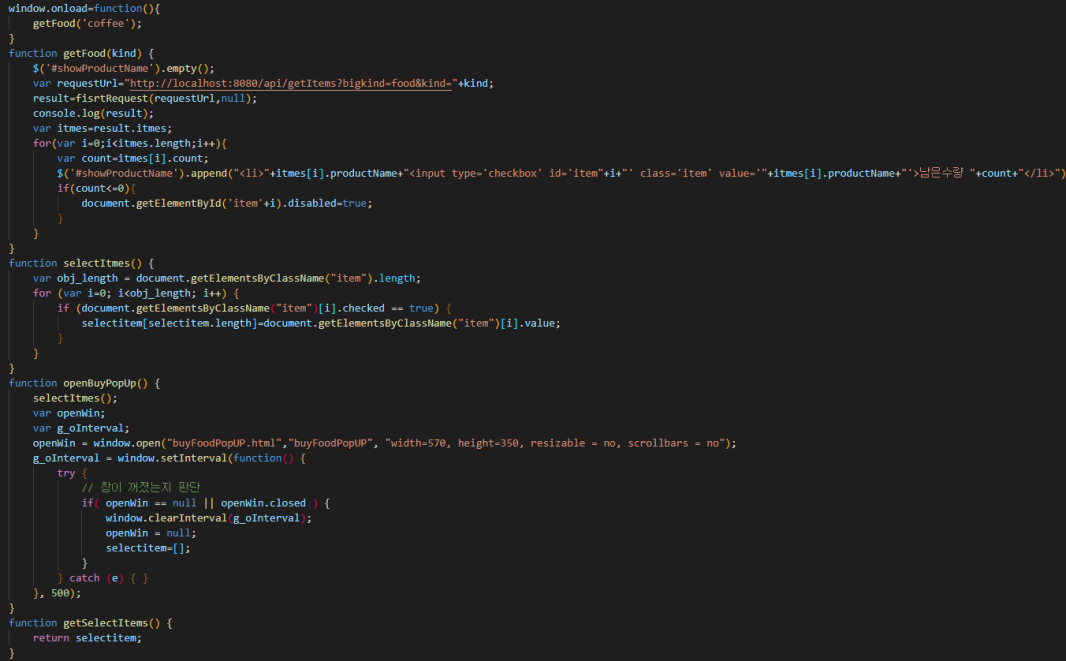Click the window.clearInterval(g_oInterval) line
The height and width of the screenshot is (661, 1066).
208,518
